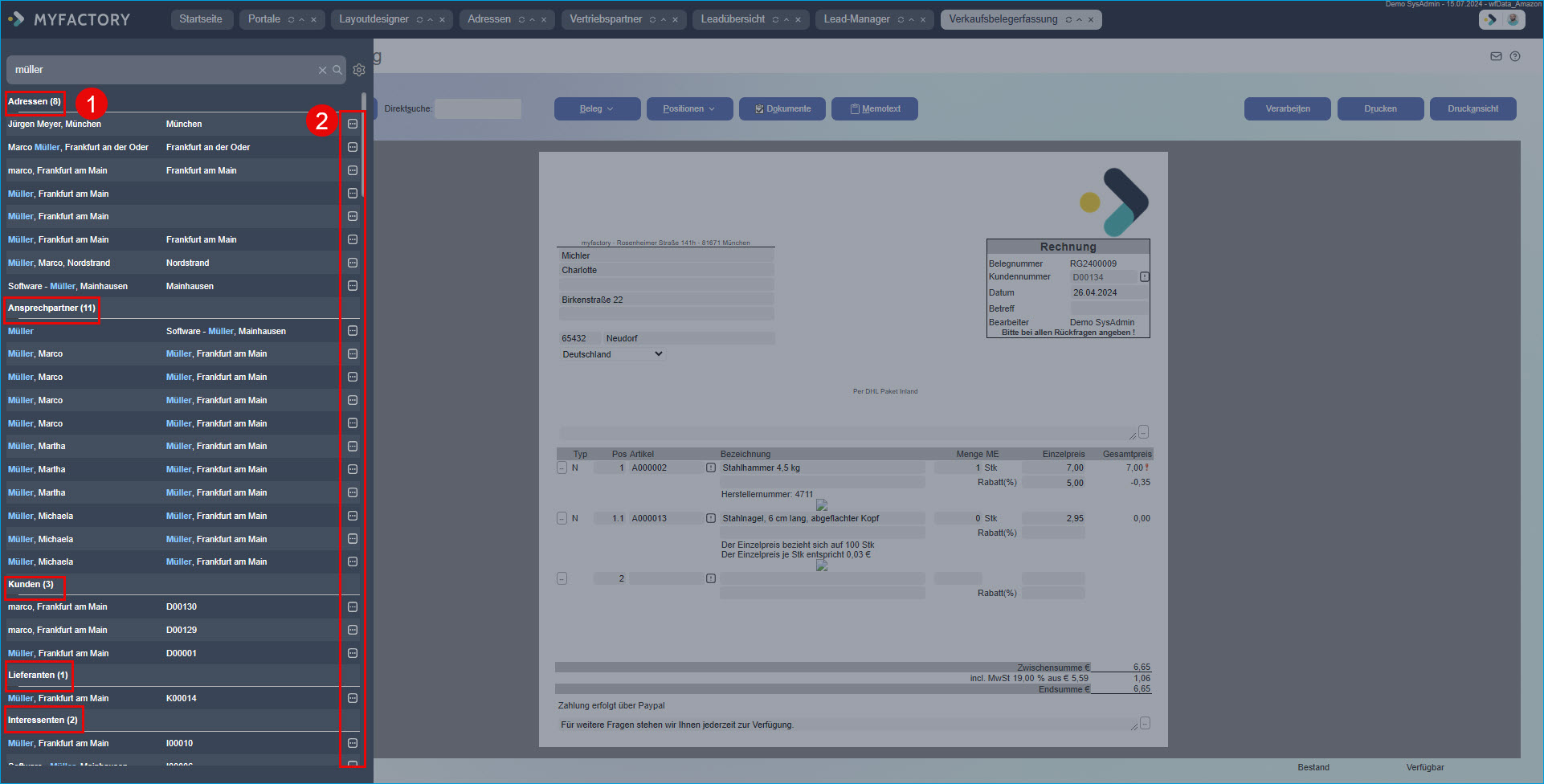Viewport: 1544px width, 784px height.
Task: Open options icon for Marco Müller Oder row
Action: pos(353,147)
